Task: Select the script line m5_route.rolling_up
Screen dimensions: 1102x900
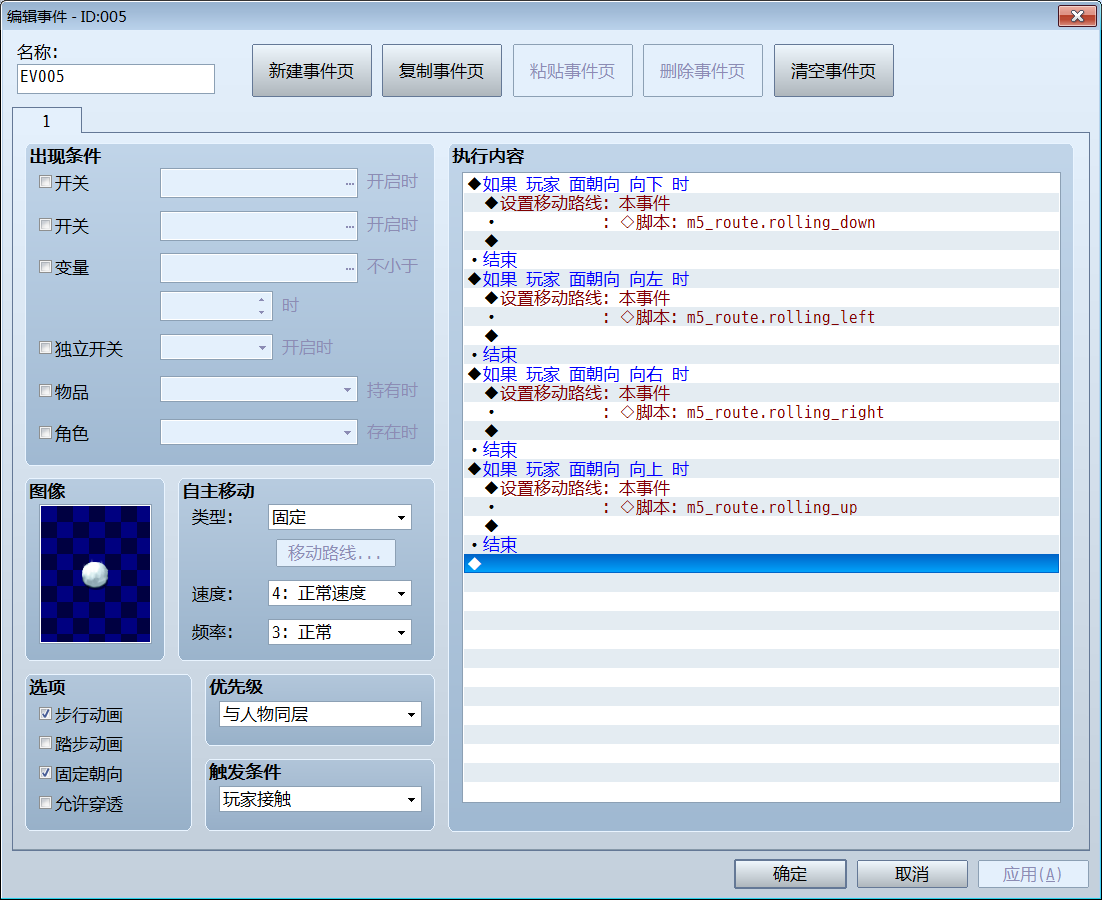Action: click(761, 507)
